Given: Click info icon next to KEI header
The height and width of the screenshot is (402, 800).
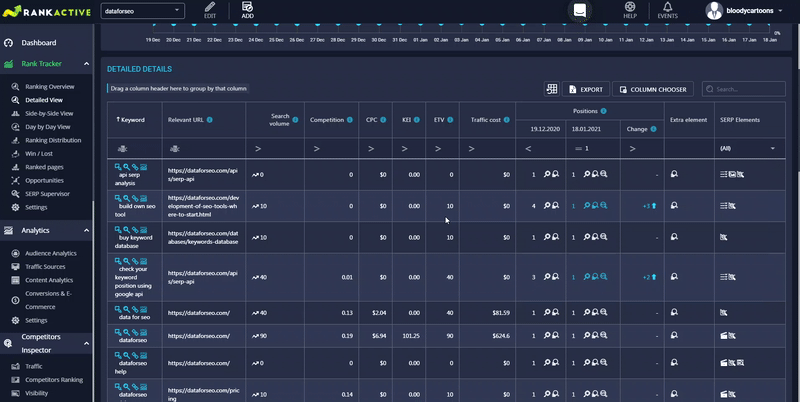Looking at the screenshot, I should pyautogui.click(x=417, y=120).
